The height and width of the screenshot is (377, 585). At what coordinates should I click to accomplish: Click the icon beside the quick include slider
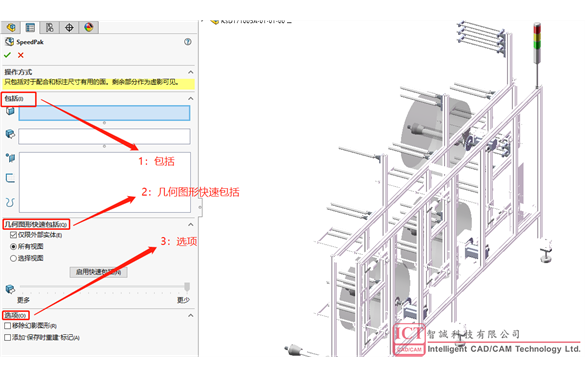[10, 289]
